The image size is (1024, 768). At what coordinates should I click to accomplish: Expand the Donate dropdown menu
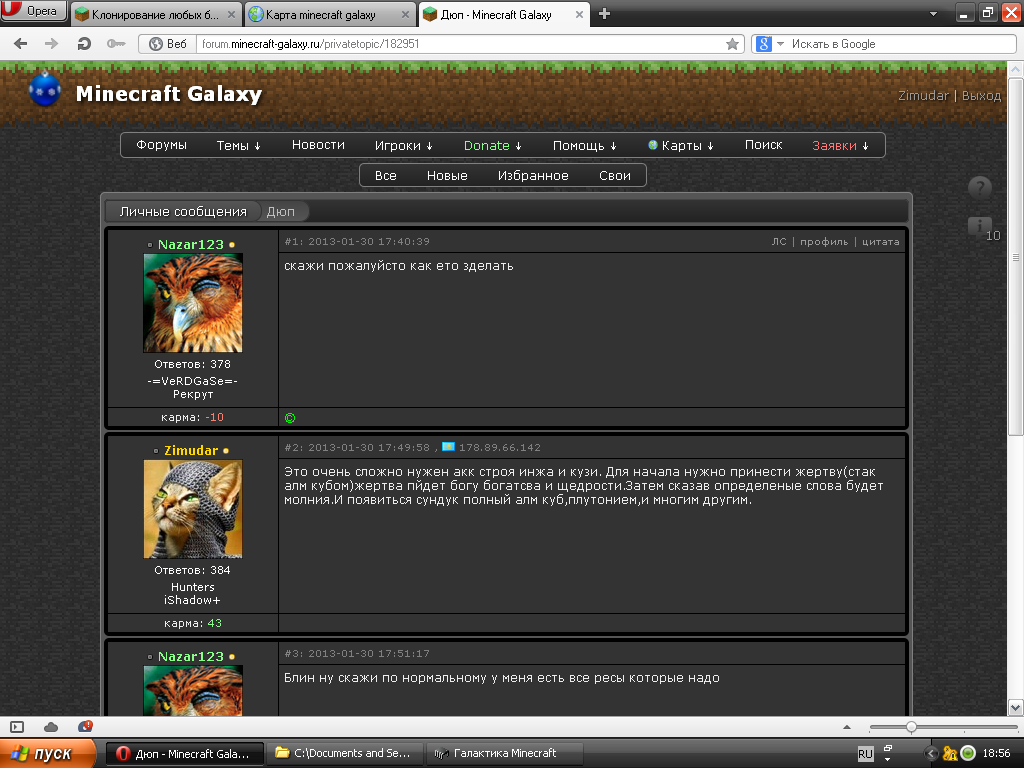pos(492,146)
